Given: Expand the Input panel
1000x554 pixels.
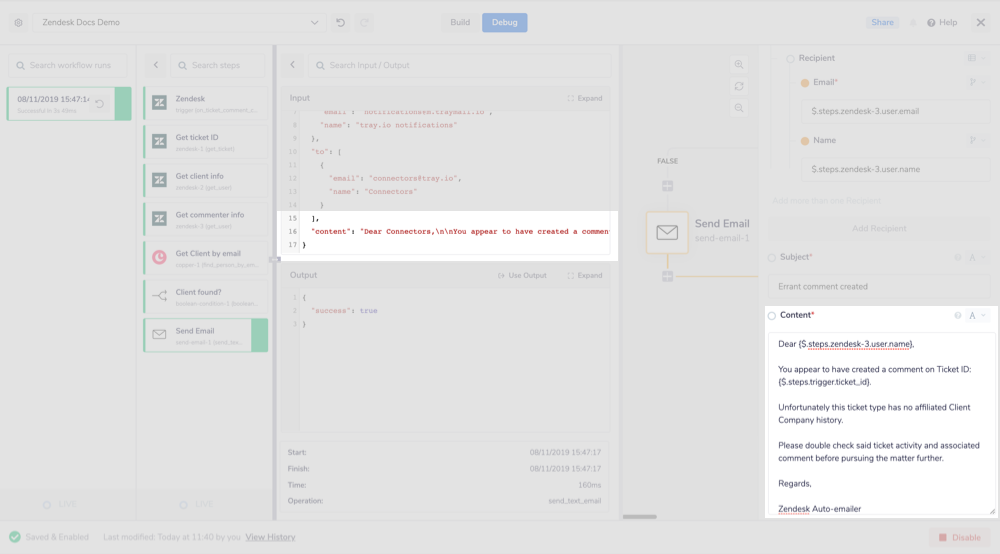Looking at the screenshot, I should point(585,98).
